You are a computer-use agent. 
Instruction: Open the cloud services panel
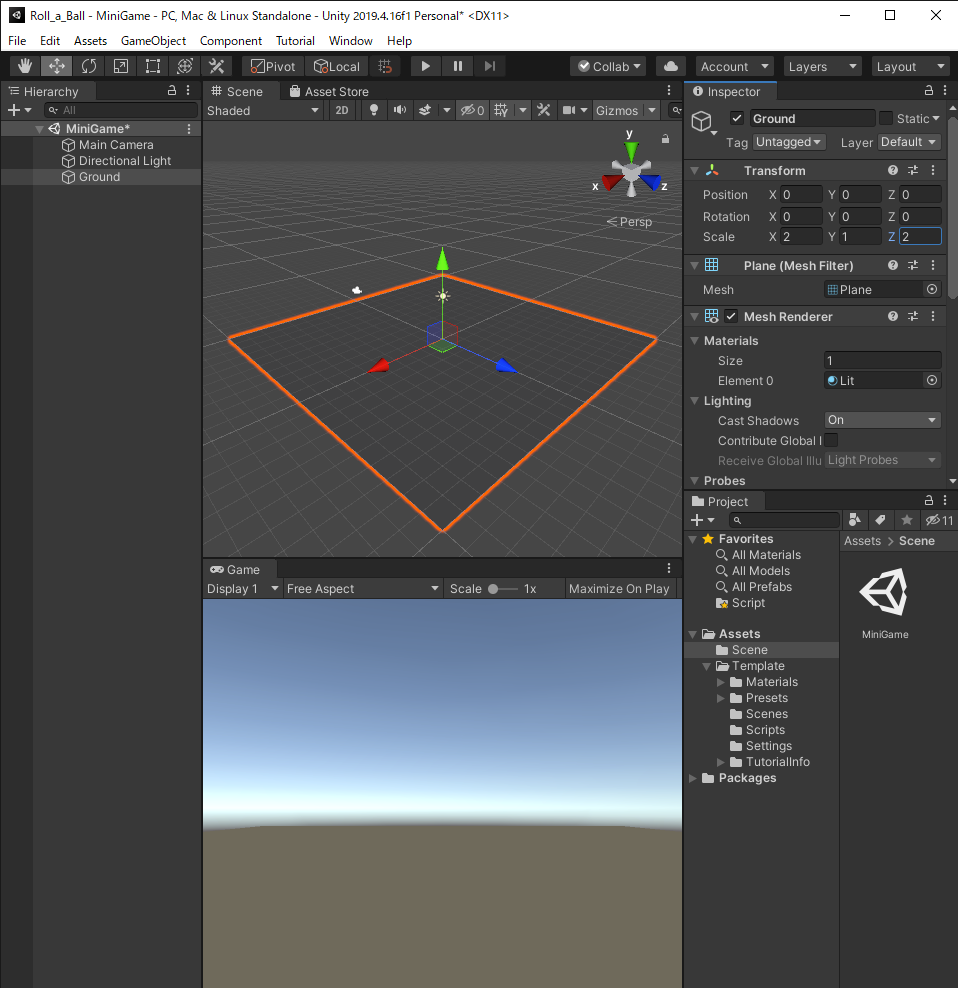point(671,66)
